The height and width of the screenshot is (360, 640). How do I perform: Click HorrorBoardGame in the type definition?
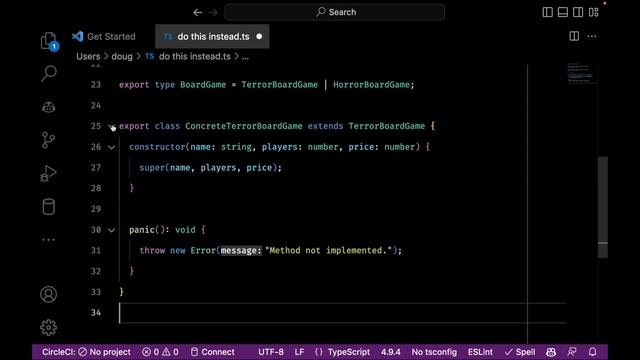coord(371,85)
